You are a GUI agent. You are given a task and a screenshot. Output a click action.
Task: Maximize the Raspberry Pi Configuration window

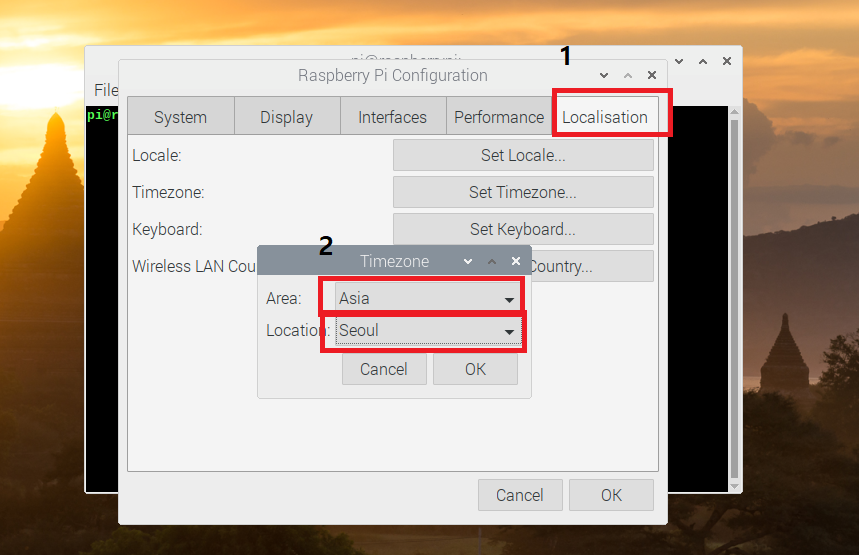point(628,75)
